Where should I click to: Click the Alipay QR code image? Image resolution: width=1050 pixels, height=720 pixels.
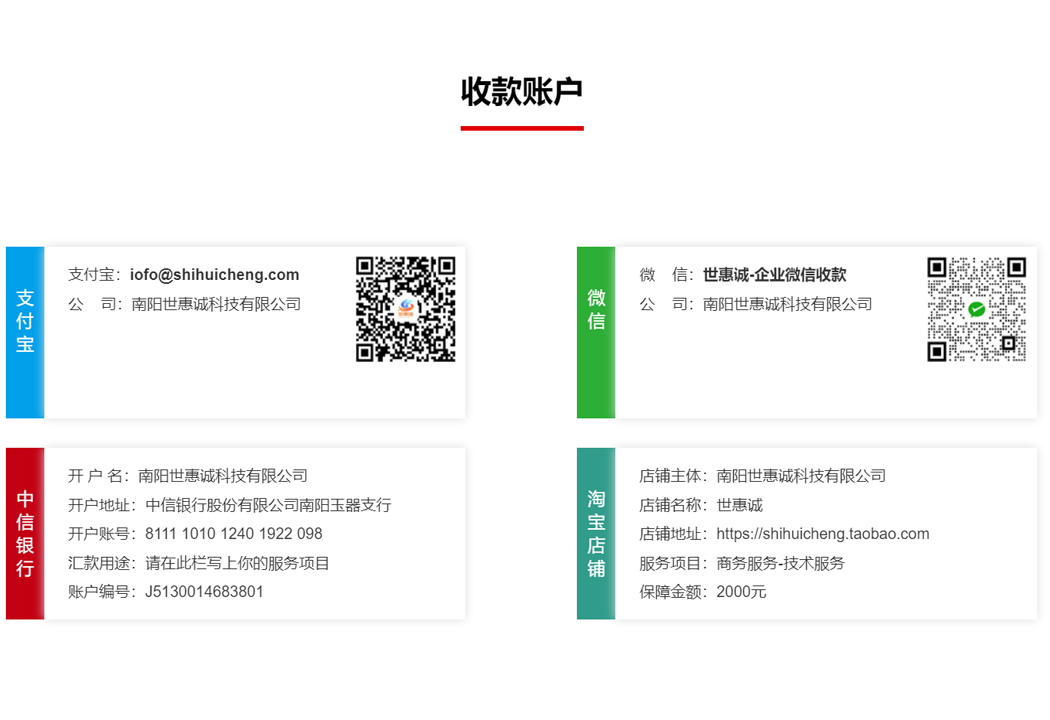point(406,309)
